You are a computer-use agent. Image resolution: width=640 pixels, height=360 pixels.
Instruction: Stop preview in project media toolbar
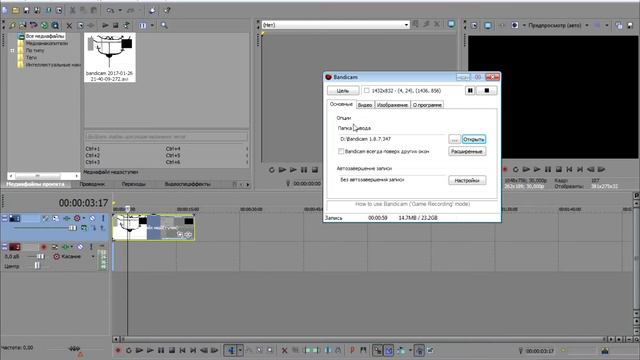point(116,25)
